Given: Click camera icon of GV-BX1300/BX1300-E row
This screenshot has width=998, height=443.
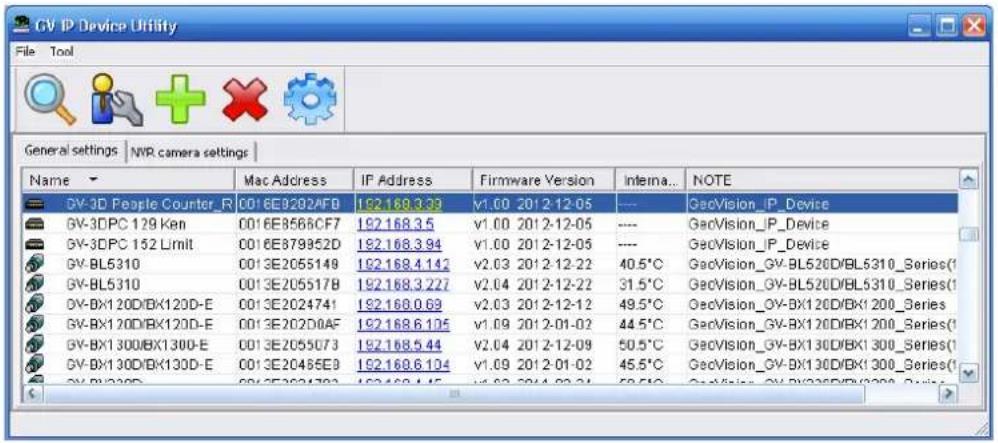Looking at the screenshot, I should (x=34, y=345).
